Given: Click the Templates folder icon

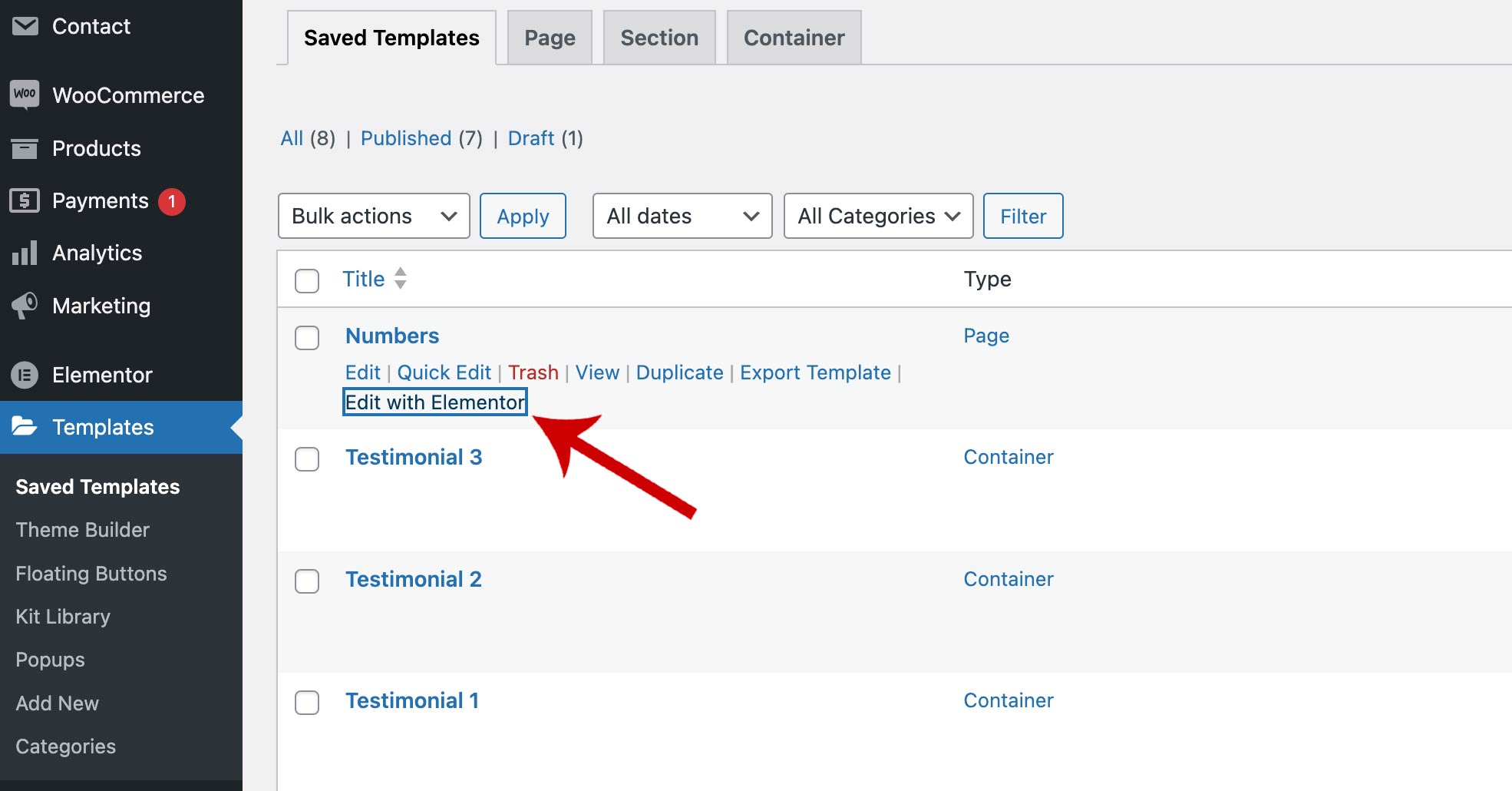Looking at the screenshot, I should pos(25,427).
